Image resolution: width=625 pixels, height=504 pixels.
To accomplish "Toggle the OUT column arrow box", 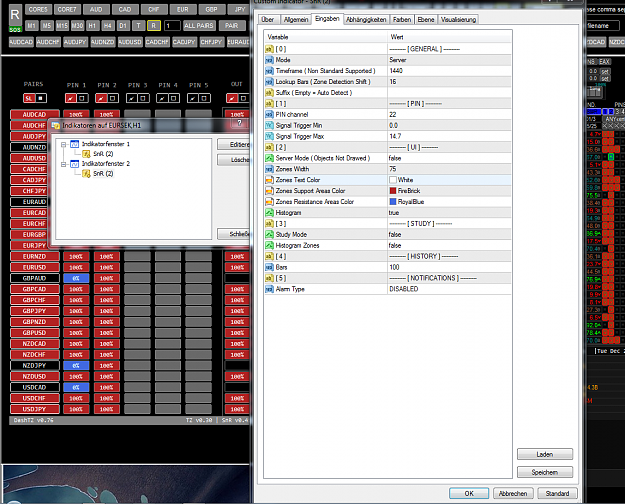I will (x=232, y=98).
